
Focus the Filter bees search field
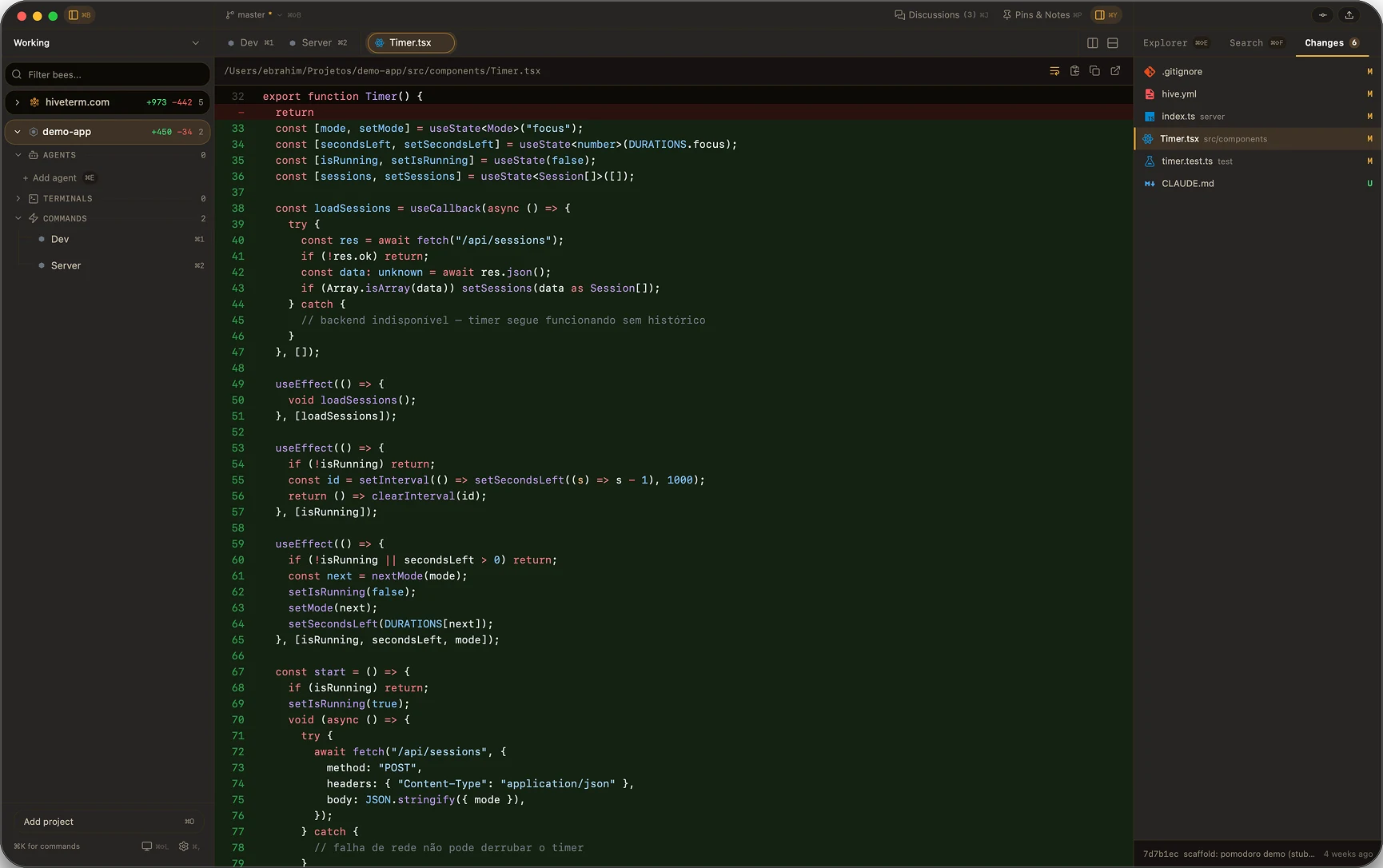[x=107, y=74]
